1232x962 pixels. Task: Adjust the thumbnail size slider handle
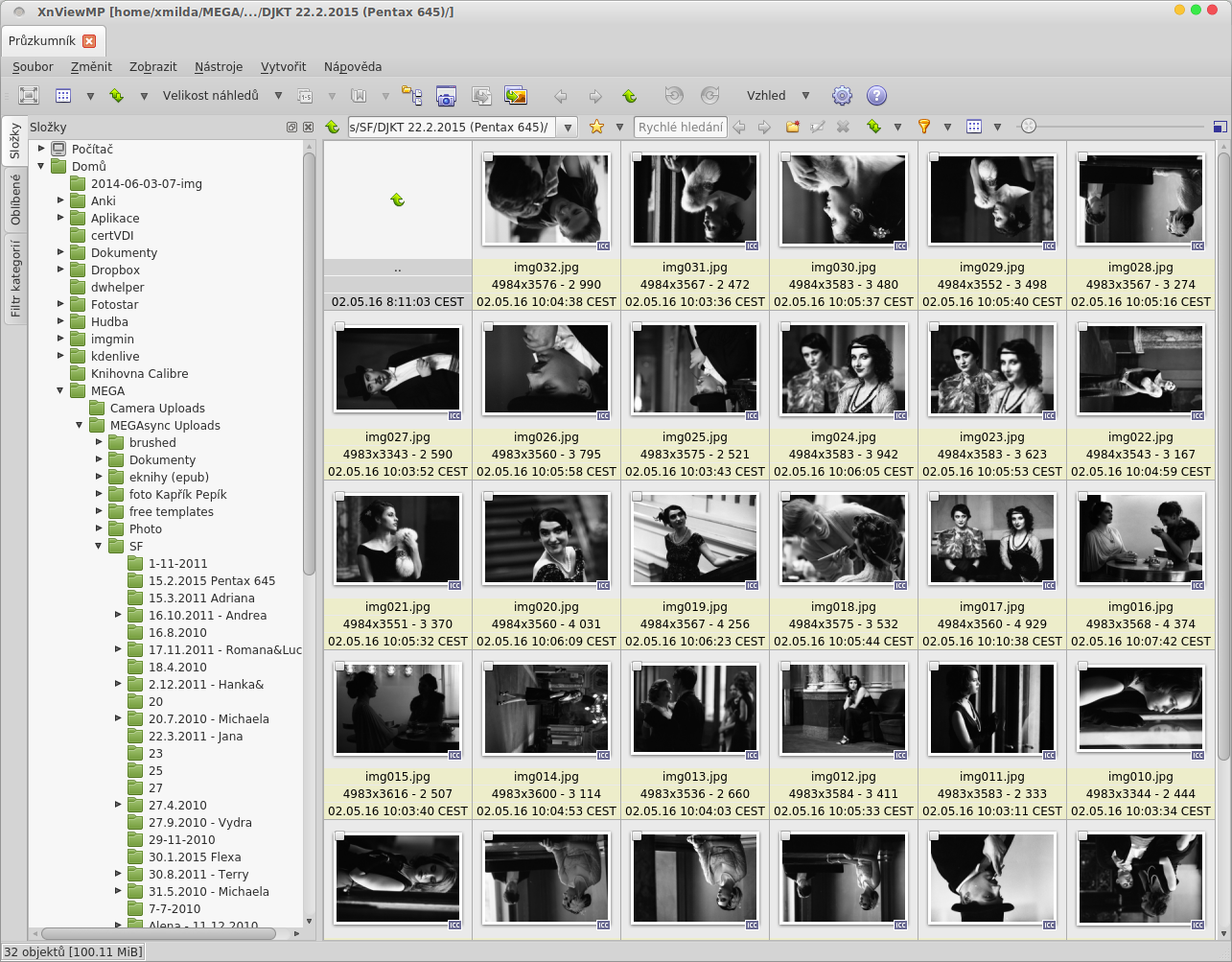pyautogui.click(x=1028, y=127)
